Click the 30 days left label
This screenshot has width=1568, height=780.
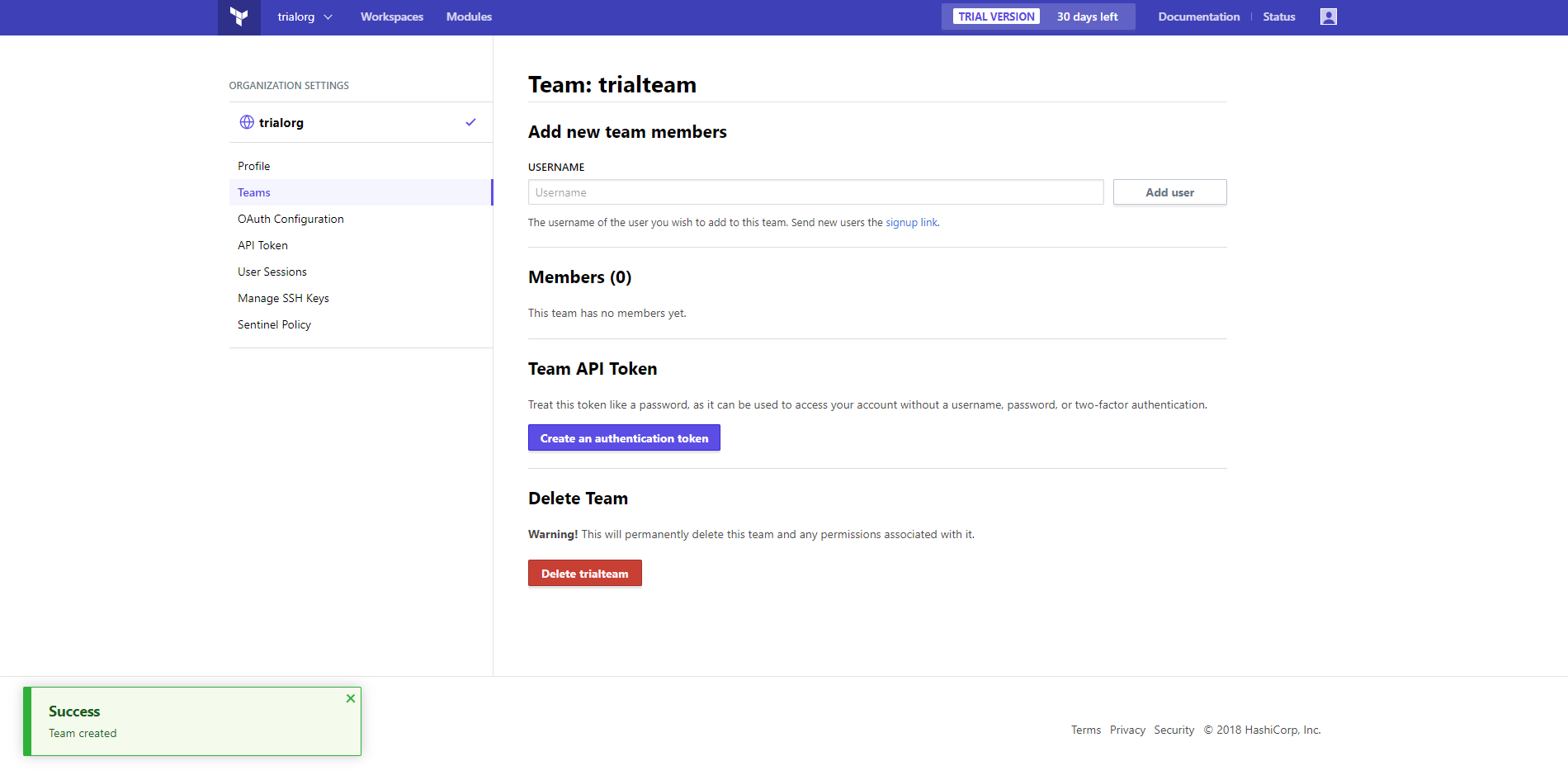pos(1087,17)
